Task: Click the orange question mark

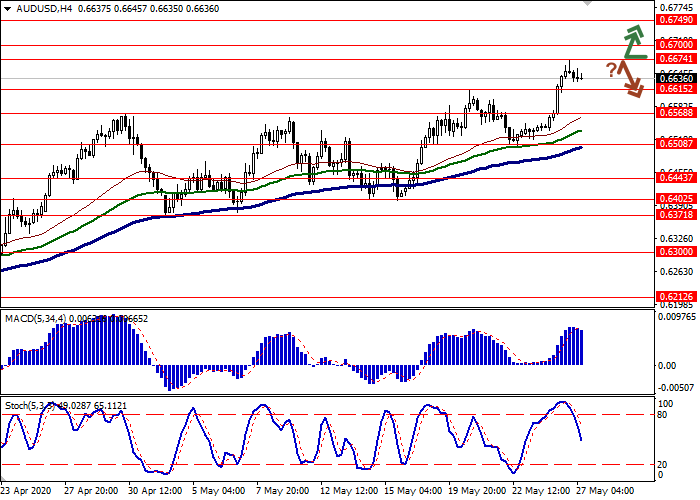Action: [609, 69]
